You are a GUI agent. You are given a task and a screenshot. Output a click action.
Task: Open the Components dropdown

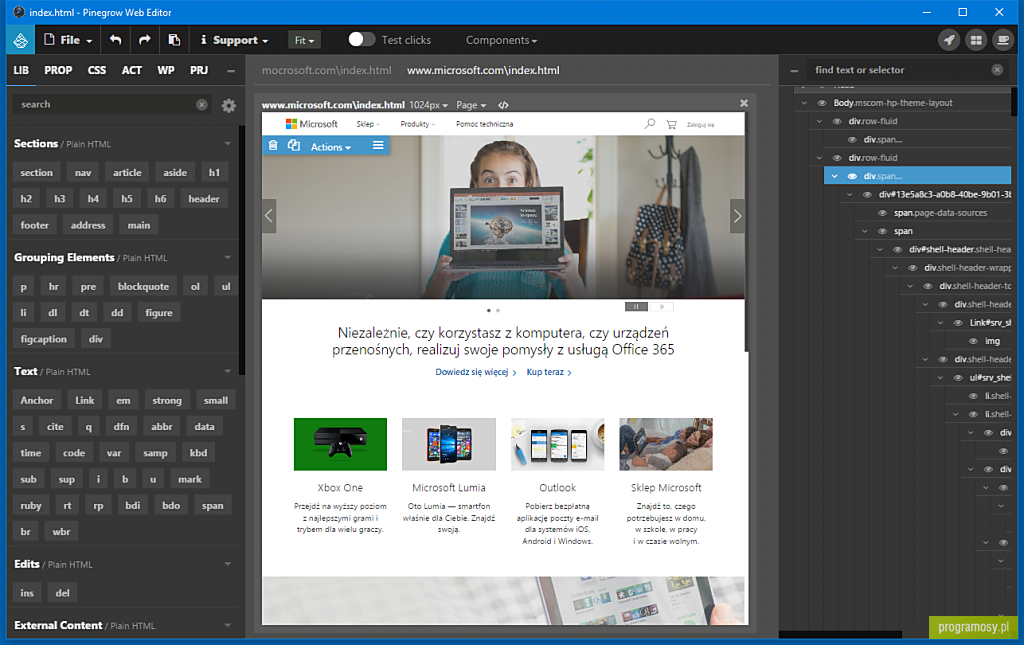coord(501,40)
